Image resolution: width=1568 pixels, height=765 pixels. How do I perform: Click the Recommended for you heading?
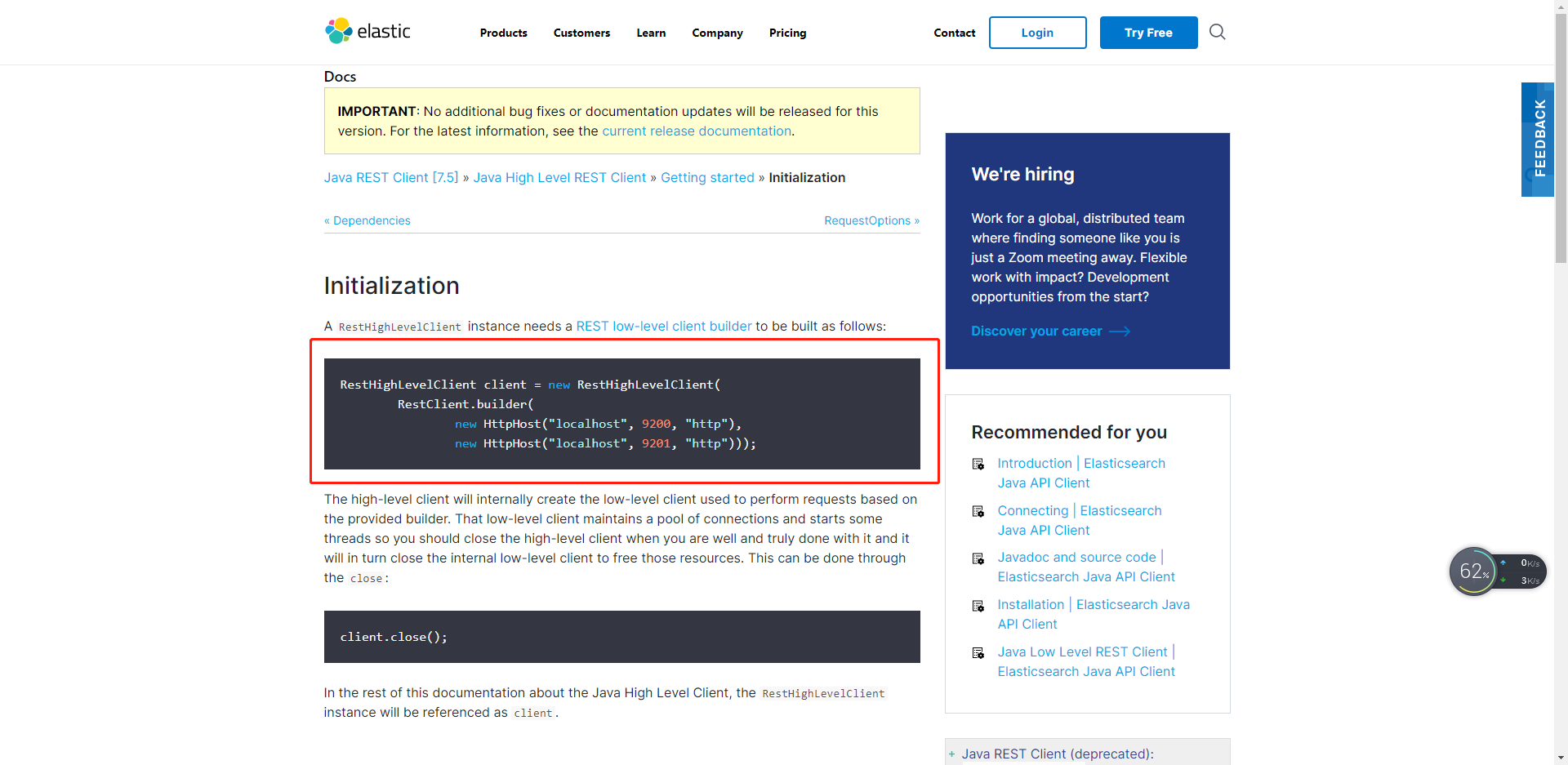click(x=1069, y=432)
